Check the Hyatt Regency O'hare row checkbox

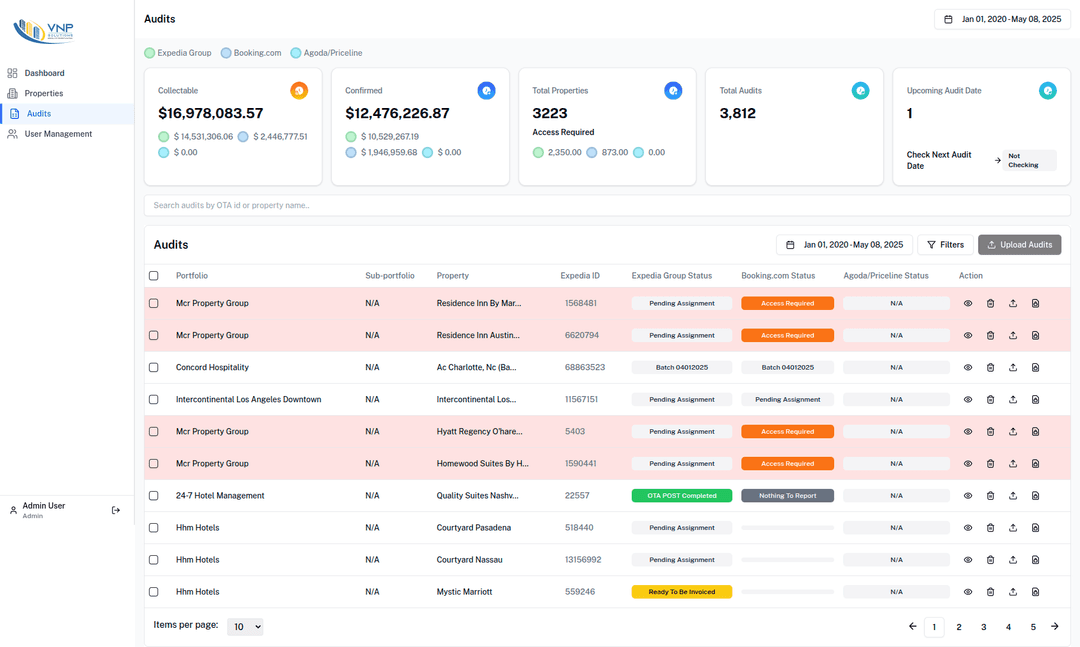coord(154,431)
